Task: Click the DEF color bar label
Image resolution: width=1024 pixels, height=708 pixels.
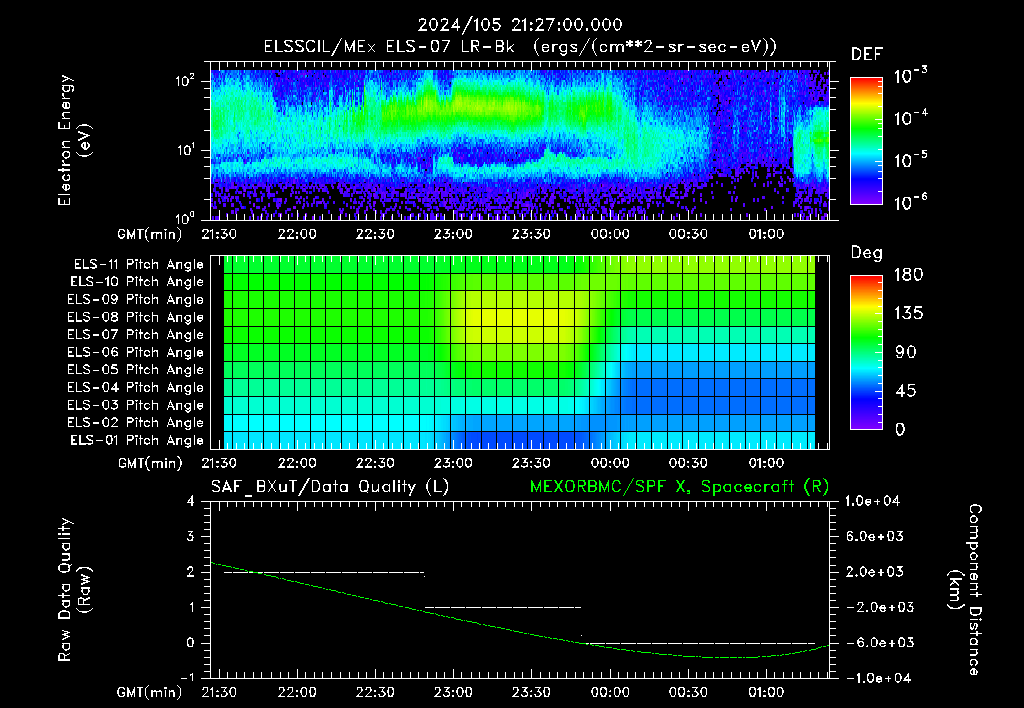Action: tap(867, 55)
